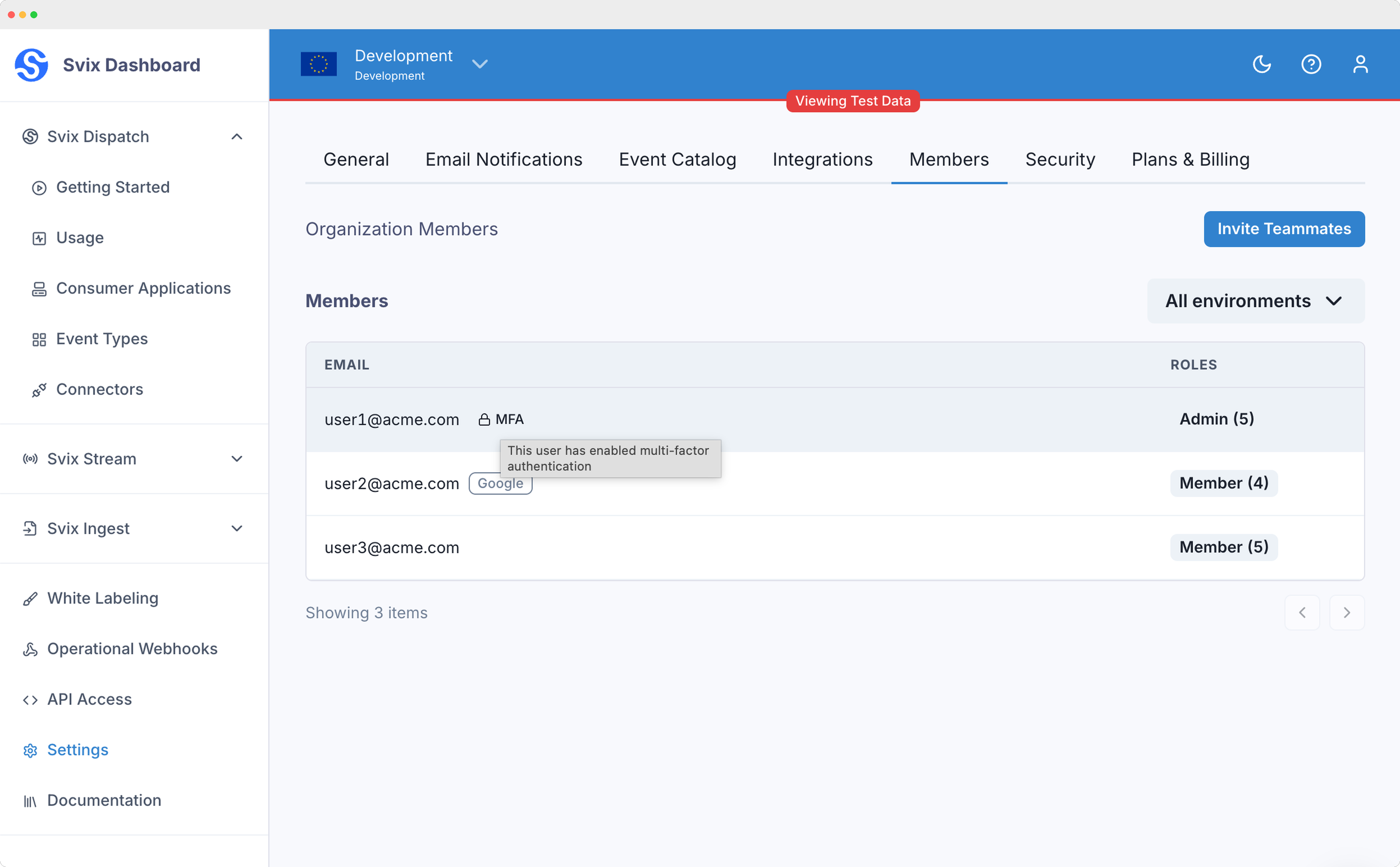The height and width of the screenshot is (867, 1400).
Task: Switch to the Security tab
Action: coord(1060,159)
